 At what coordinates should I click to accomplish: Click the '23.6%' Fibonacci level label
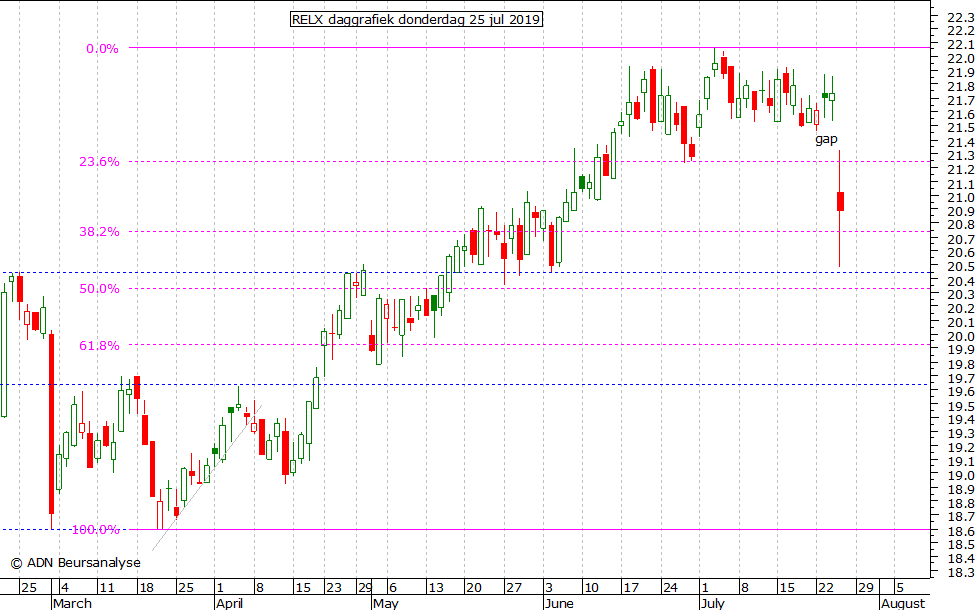[99, 162]
